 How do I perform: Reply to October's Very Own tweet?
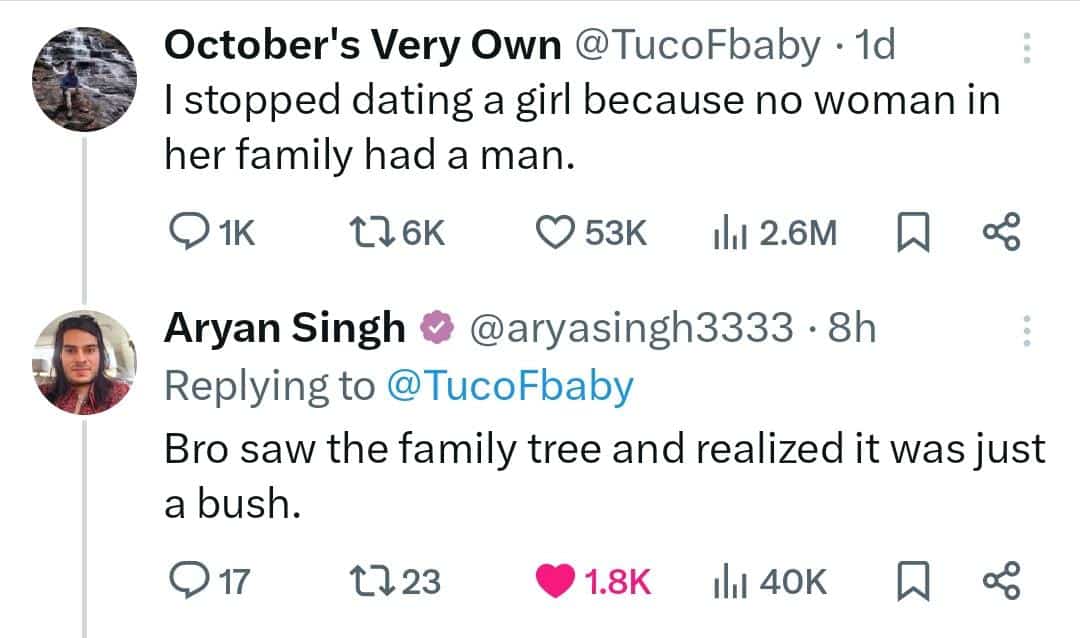[185, 233]
